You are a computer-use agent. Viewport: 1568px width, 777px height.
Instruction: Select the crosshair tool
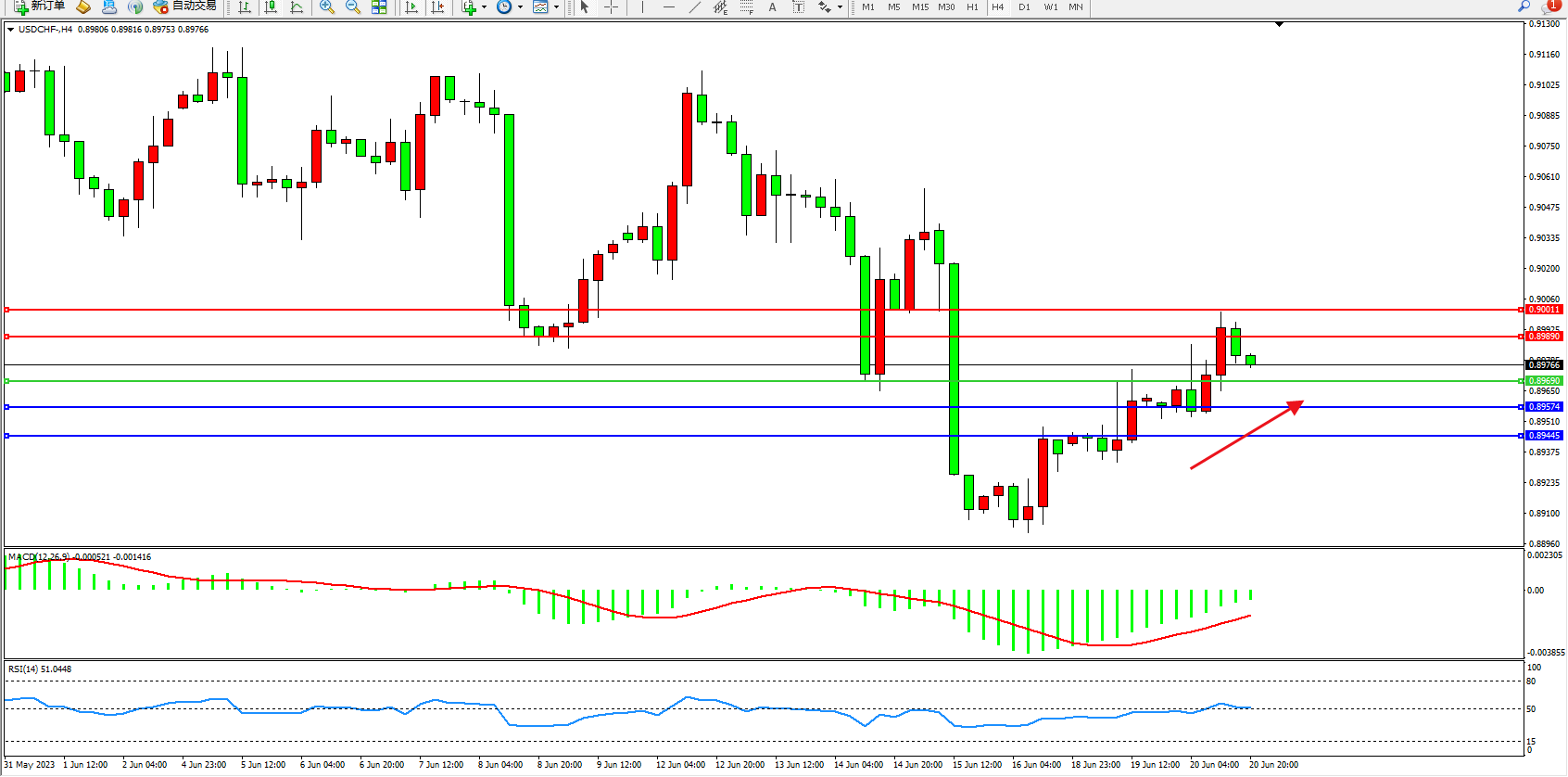coord(611,7)
